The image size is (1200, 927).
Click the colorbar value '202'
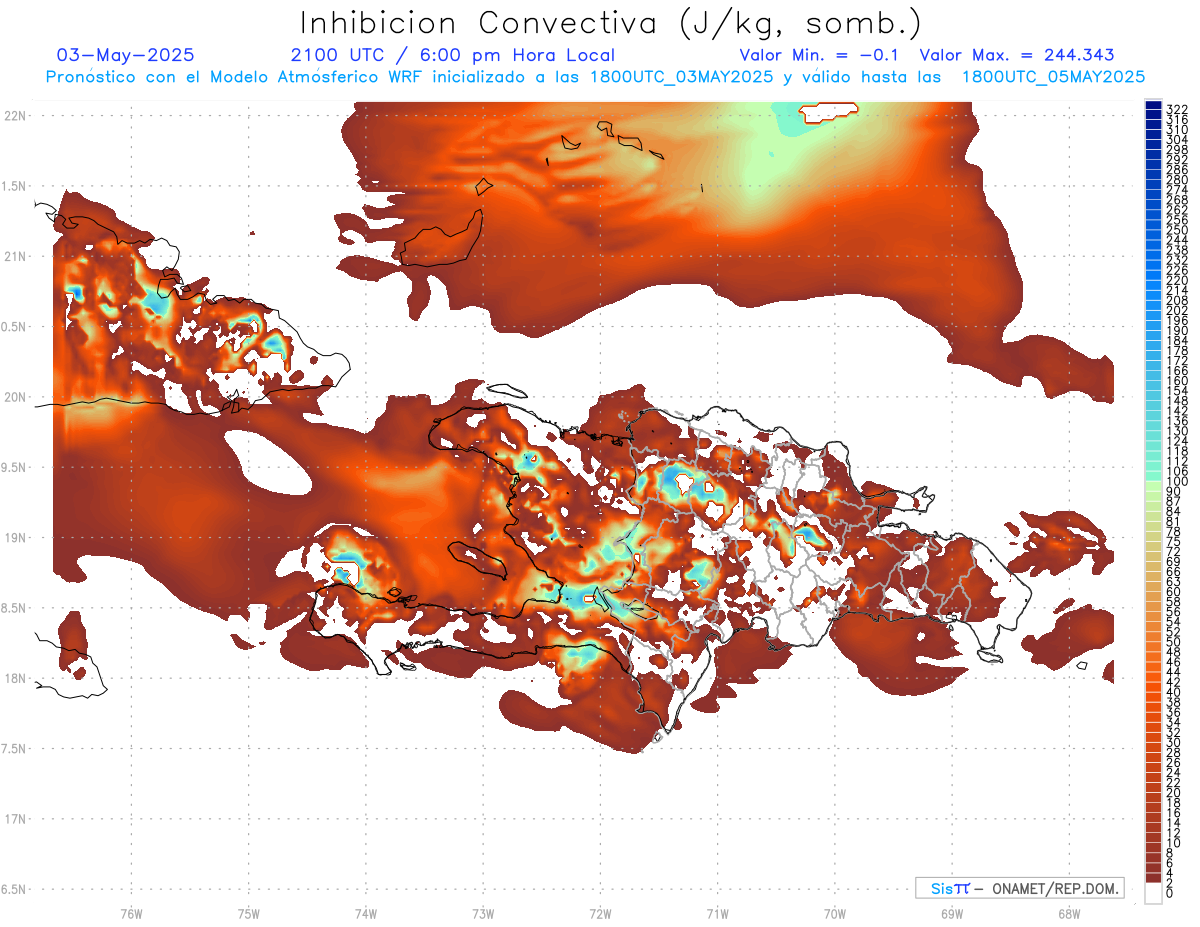[x=1177, y=310]
